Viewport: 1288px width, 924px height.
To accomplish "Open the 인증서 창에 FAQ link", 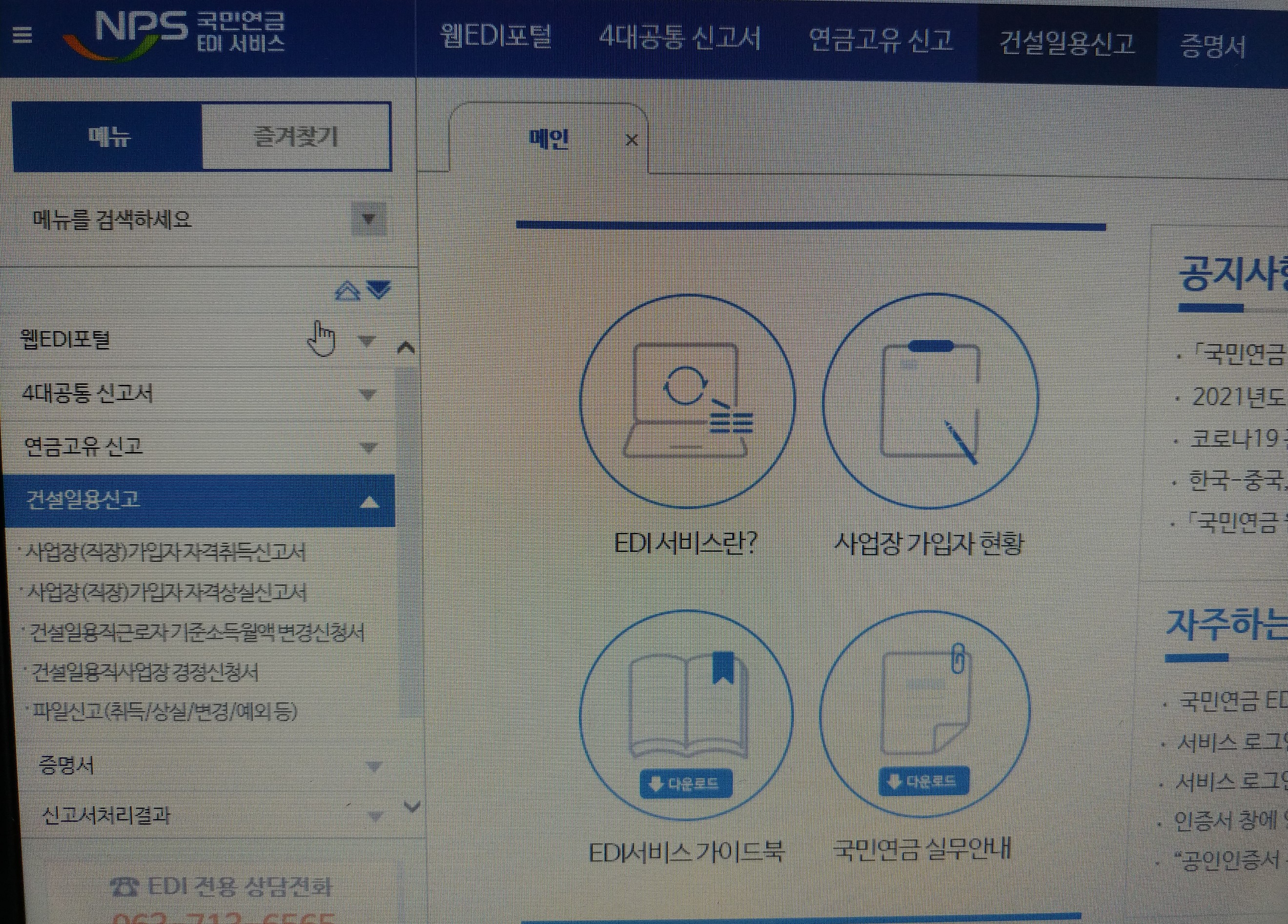I will pyautogui.click(x=1229, y=820).
